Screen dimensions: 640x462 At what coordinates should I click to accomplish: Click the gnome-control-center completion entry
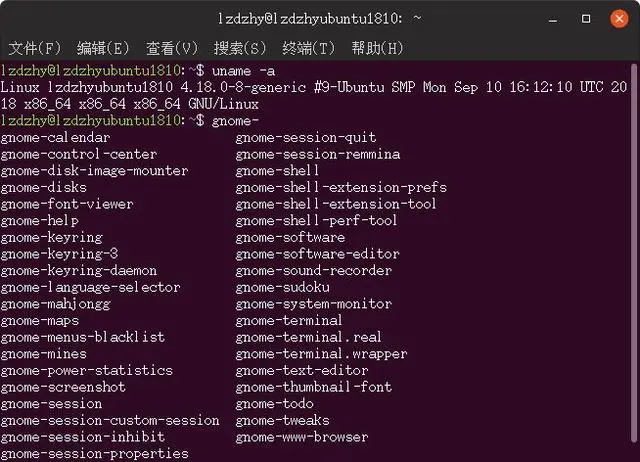pos(80,154)
